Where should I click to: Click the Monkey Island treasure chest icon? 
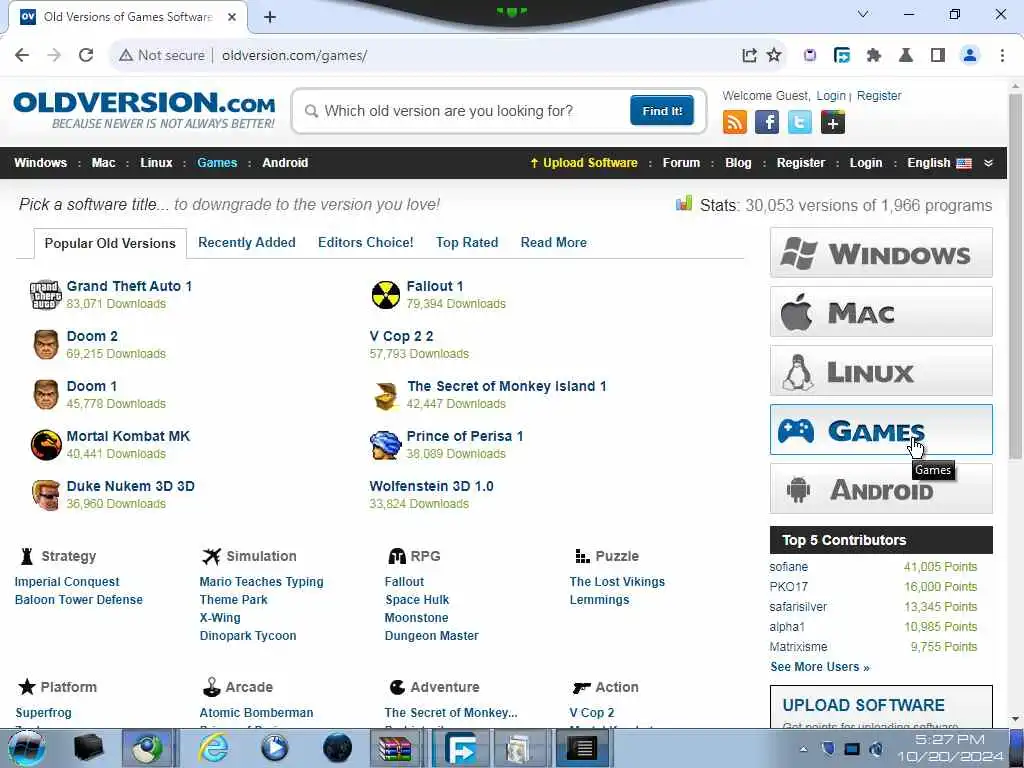[x=386, y=395]
